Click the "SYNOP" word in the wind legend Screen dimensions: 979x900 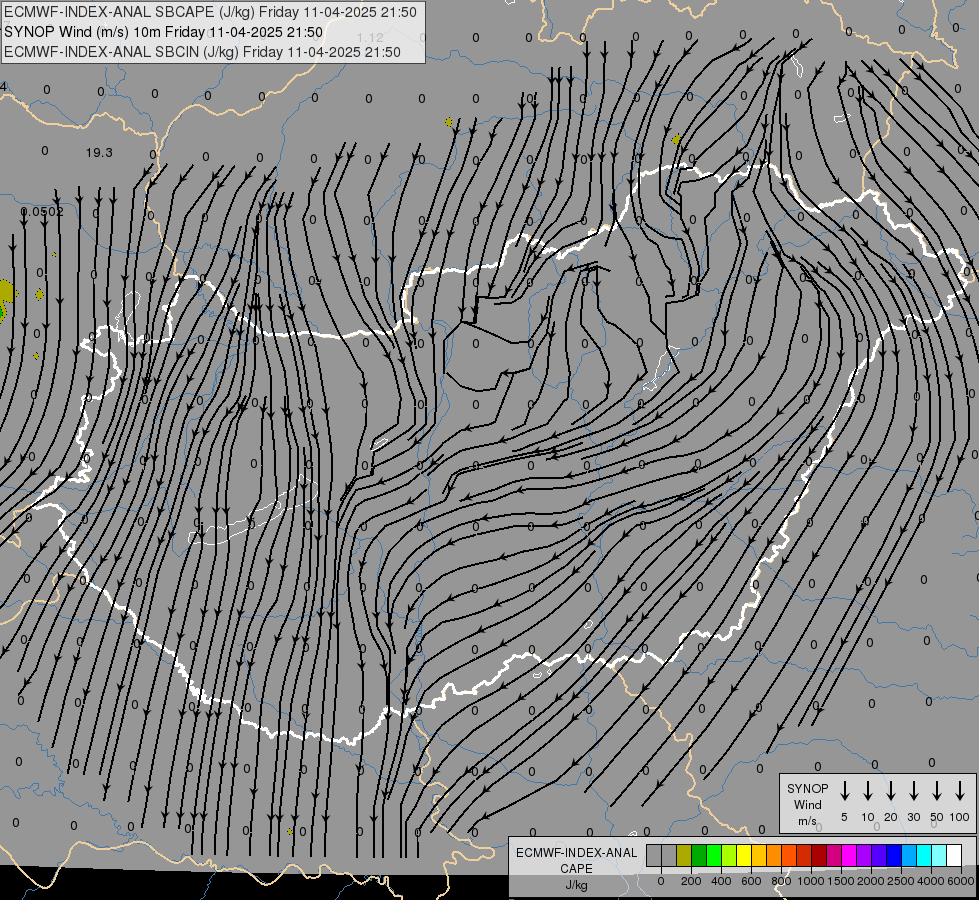click(807, 788)
